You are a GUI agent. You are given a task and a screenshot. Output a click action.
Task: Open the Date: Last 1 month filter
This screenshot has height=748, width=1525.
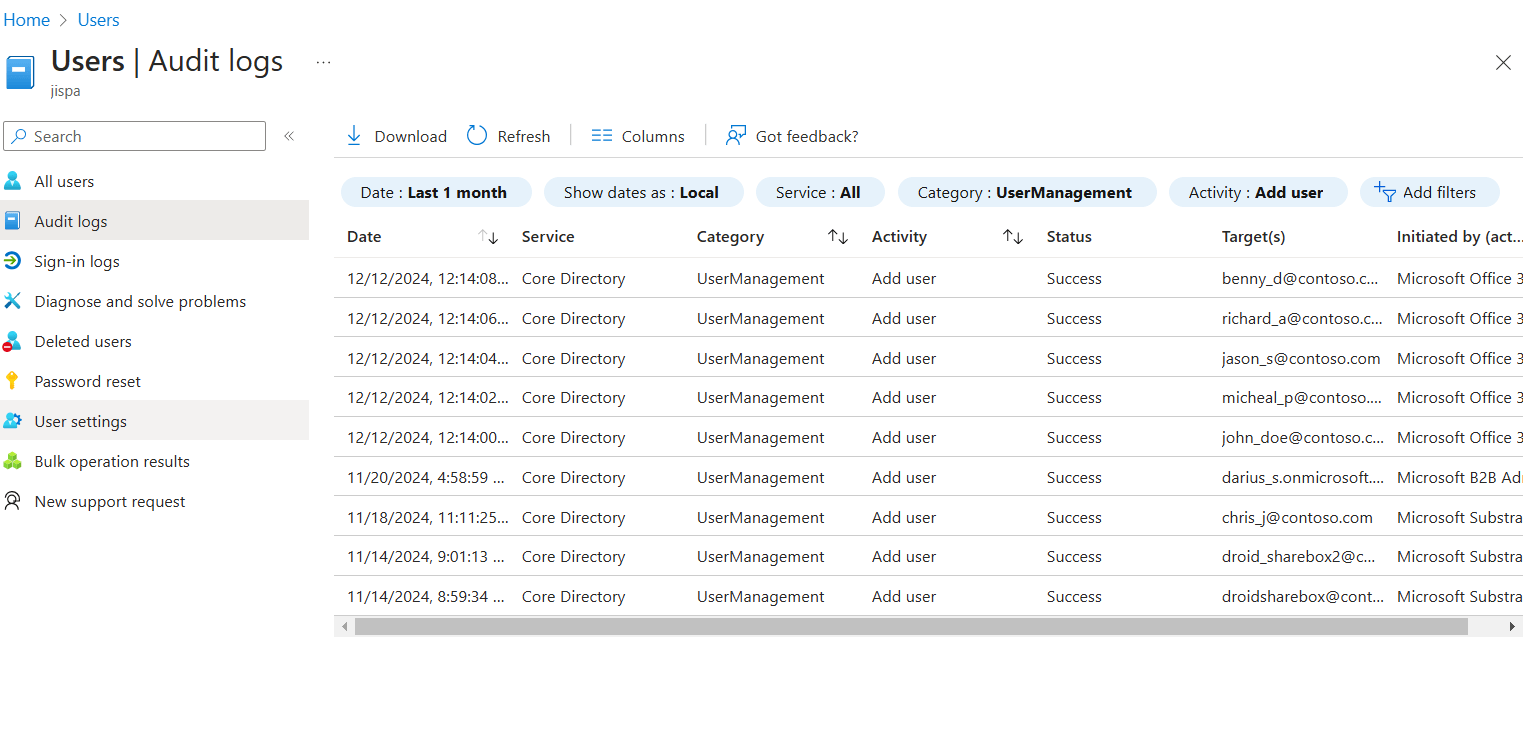pos(436,191)
